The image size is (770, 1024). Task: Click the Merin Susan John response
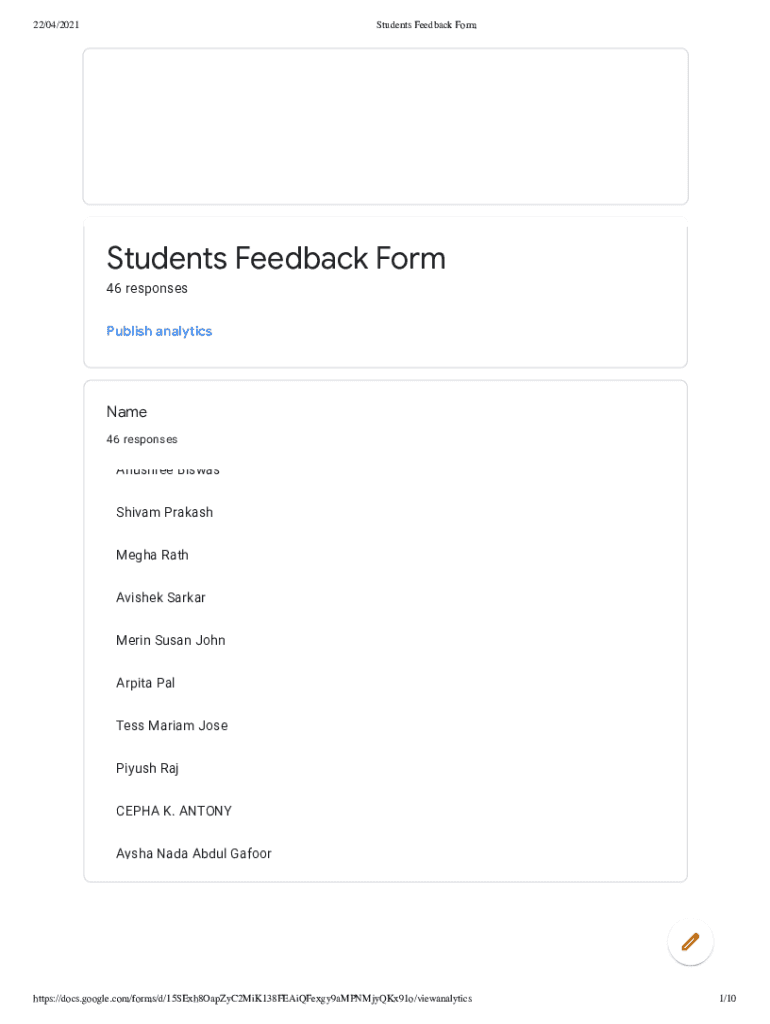click(x=171, y=640)
